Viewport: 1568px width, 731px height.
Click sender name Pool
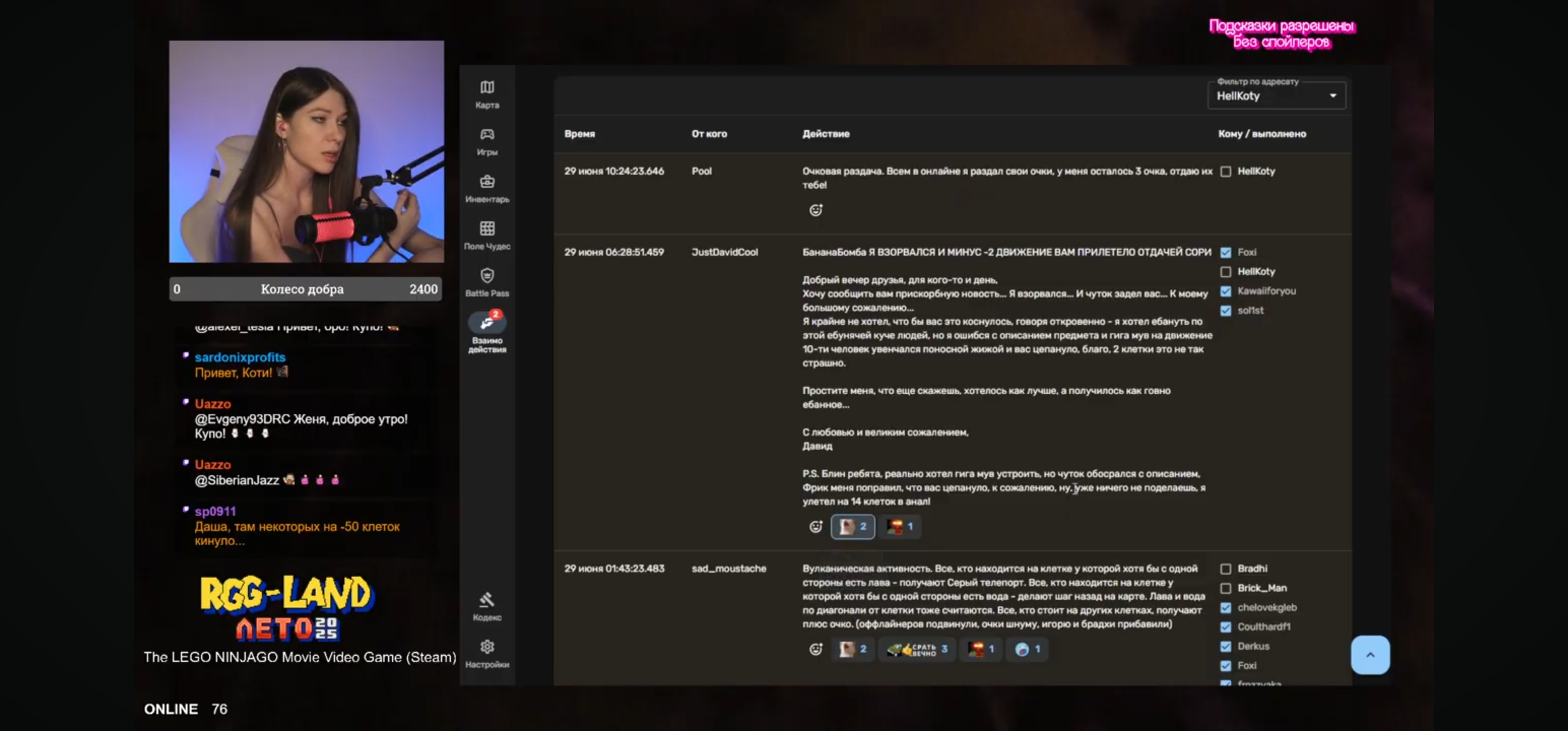(x=701, y=171)
